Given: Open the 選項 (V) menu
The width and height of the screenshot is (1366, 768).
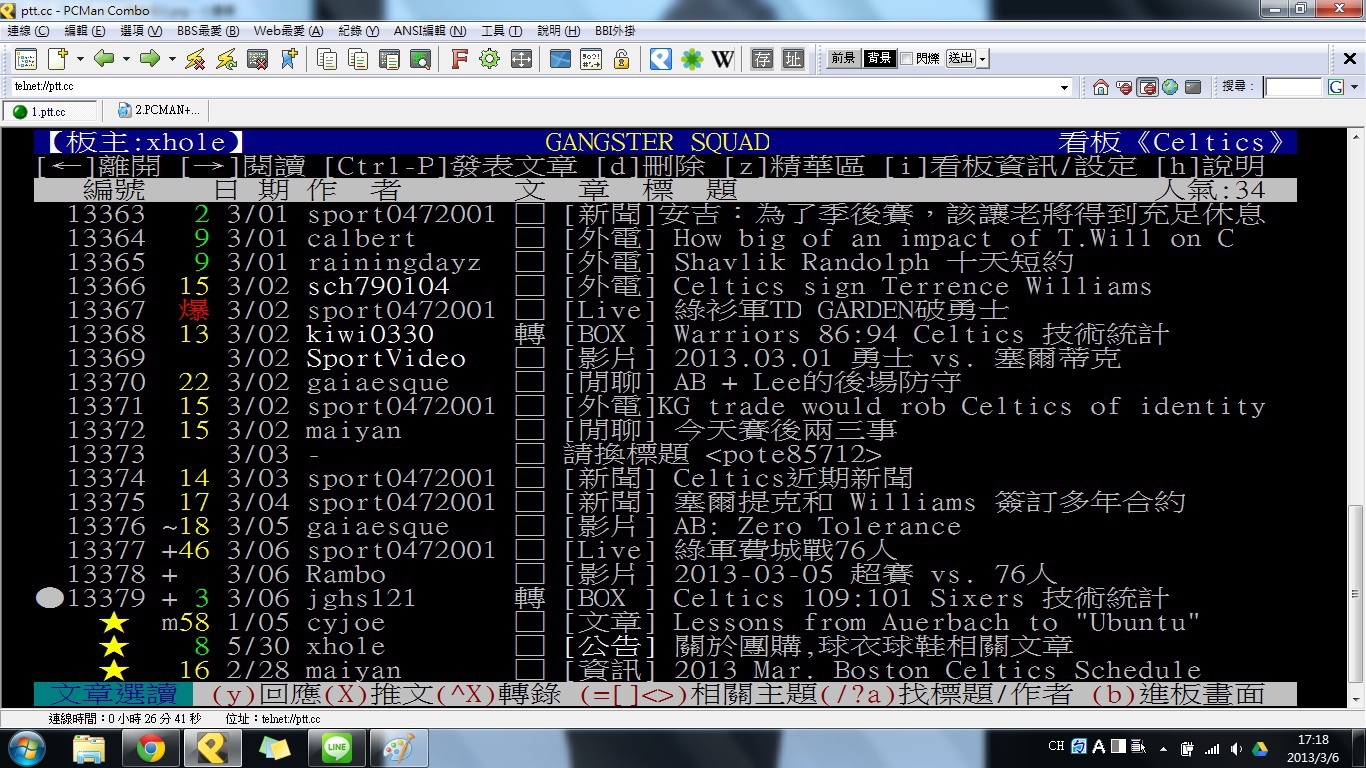Looking at the screenshot, I should coord(141,31).
